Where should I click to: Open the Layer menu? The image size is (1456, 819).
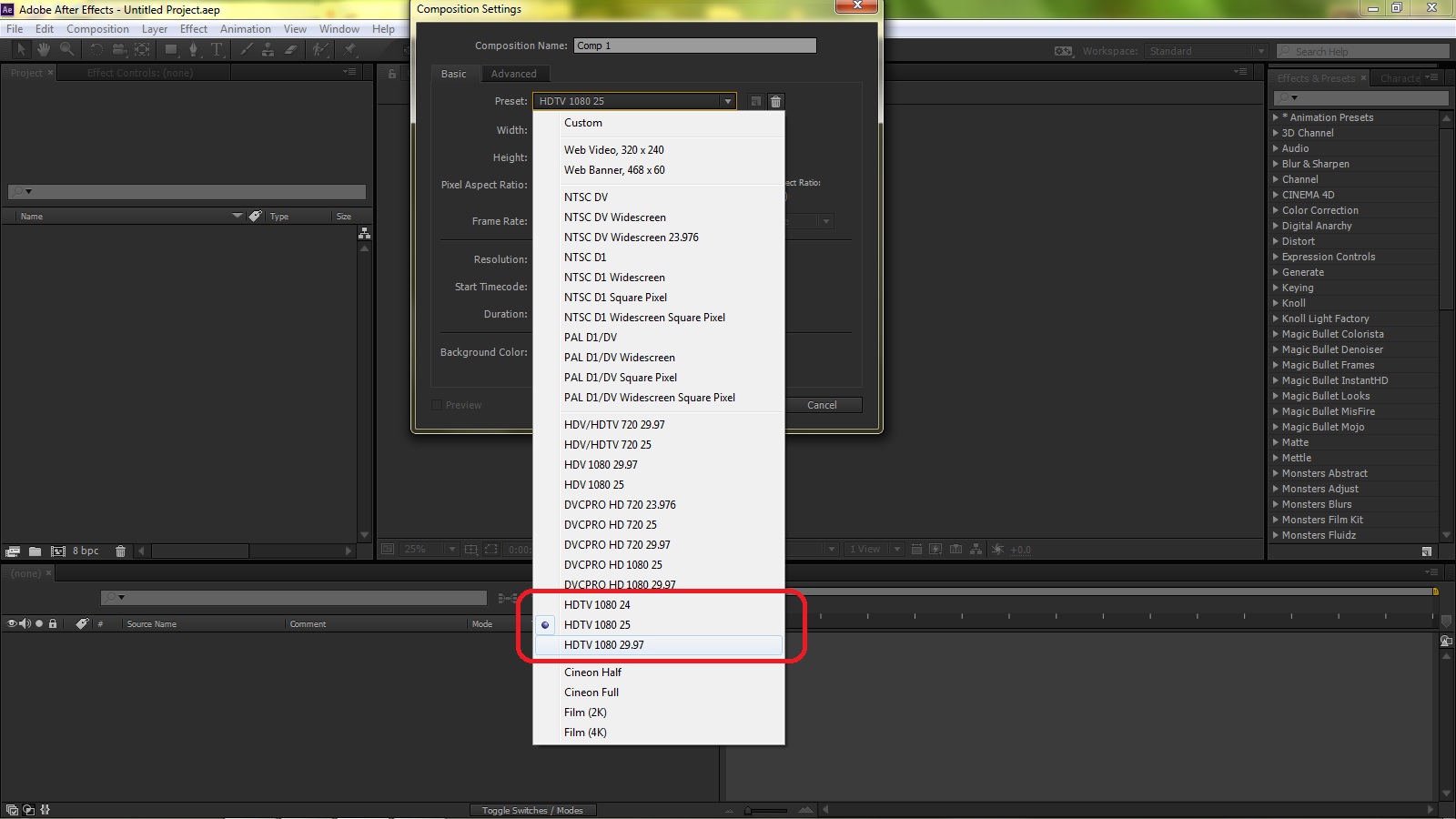[155, 29]
